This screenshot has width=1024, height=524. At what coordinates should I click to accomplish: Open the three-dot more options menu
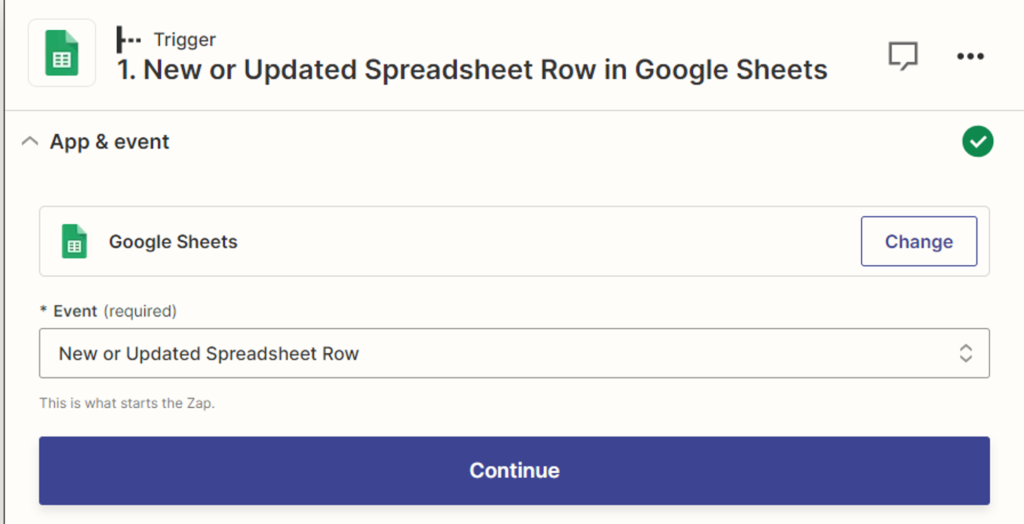click(970, 56)
